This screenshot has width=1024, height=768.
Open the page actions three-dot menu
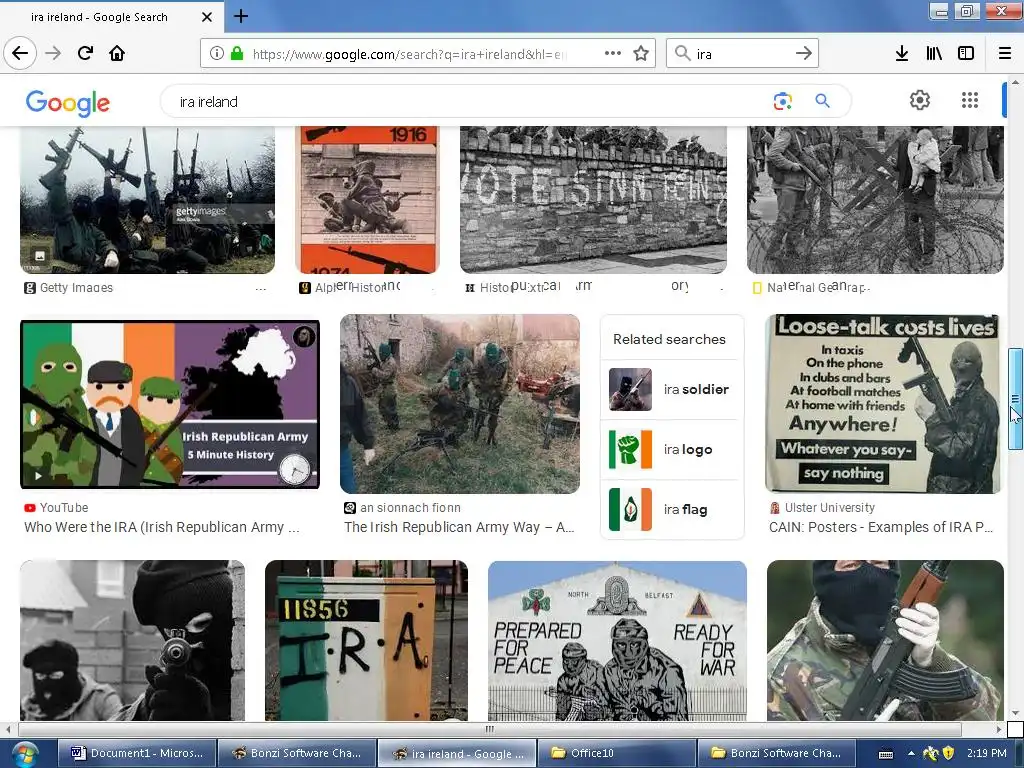click(613, 54)
